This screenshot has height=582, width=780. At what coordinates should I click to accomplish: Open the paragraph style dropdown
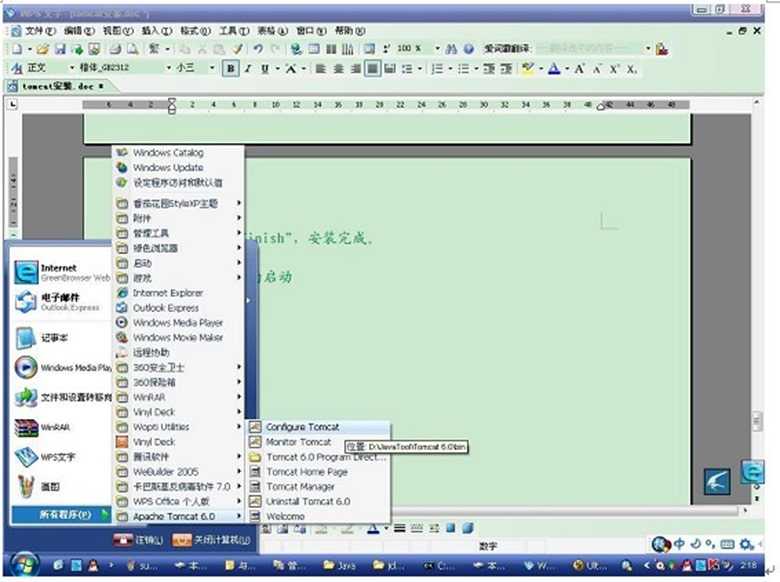[72, 68]
